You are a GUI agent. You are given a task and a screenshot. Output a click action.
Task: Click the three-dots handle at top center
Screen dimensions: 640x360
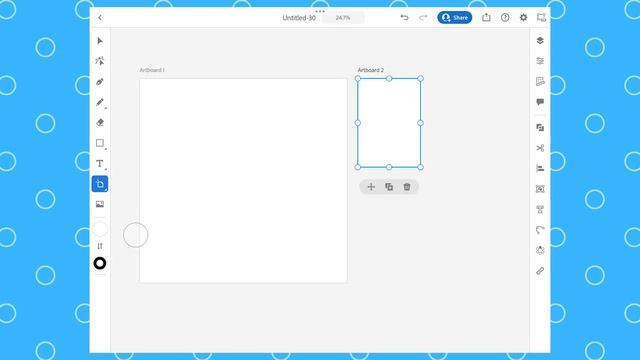tap(320, 11)
